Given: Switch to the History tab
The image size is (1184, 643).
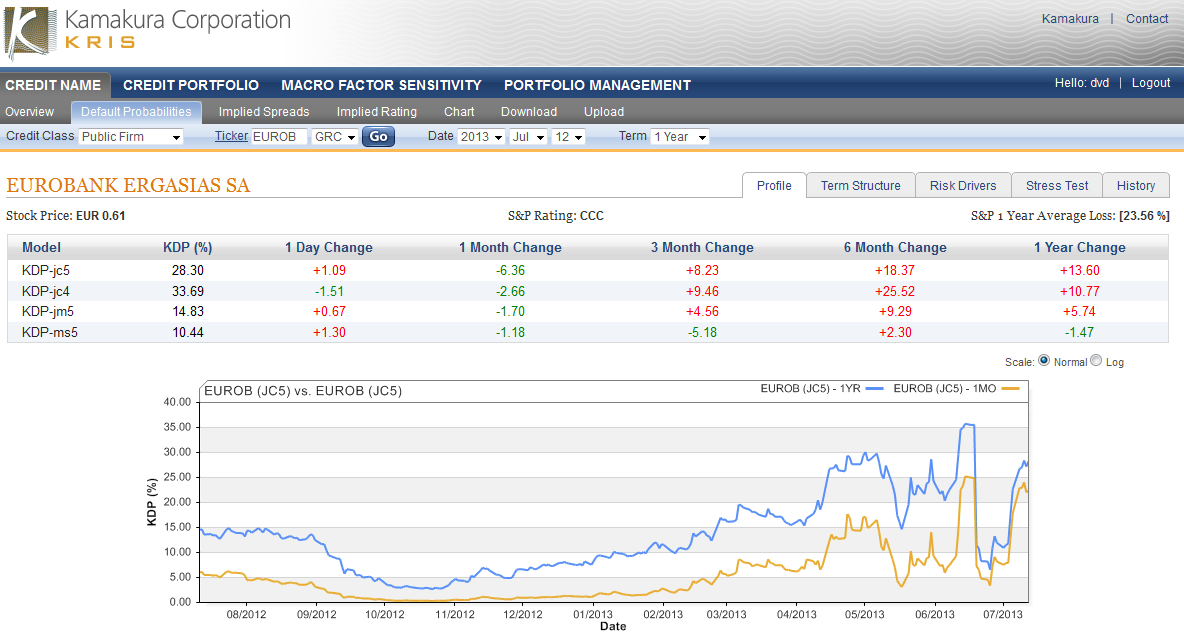Looking at the screenshot, I should pos(1136,186).
